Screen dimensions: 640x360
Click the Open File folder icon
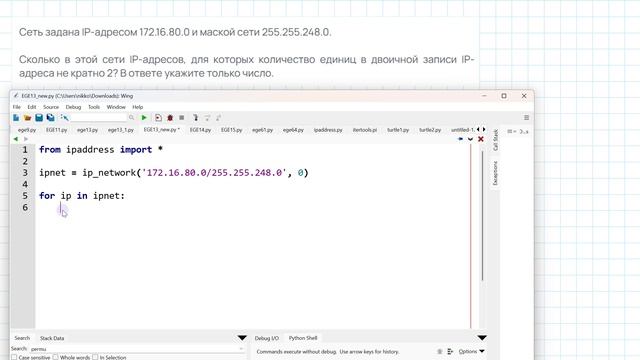click(27, 118)
